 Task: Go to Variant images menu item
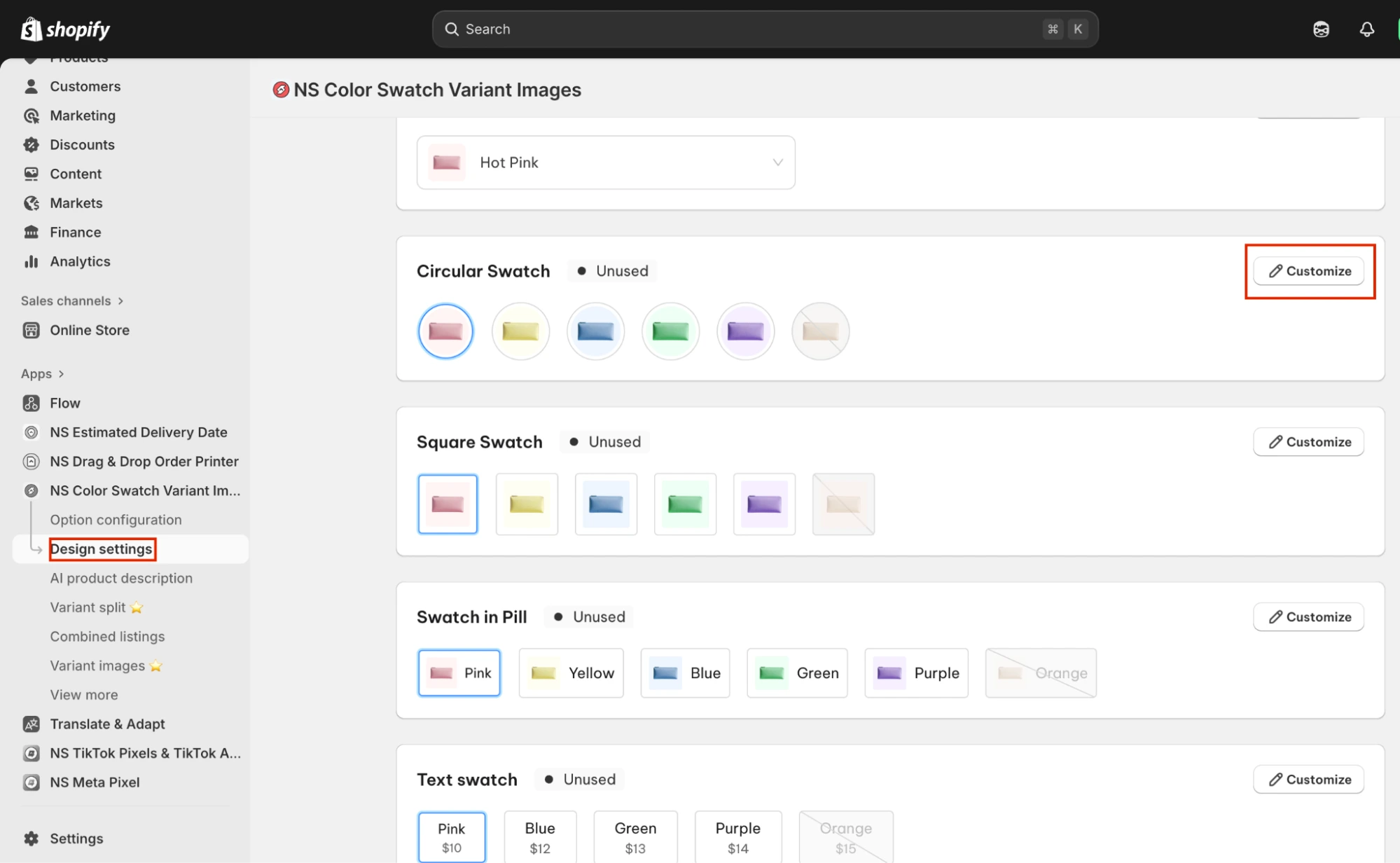[x=97, y=665]
